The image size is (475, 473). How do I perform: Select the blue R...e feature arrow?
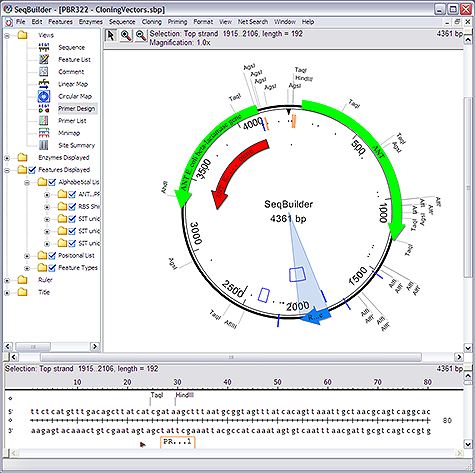pos(316,316)
